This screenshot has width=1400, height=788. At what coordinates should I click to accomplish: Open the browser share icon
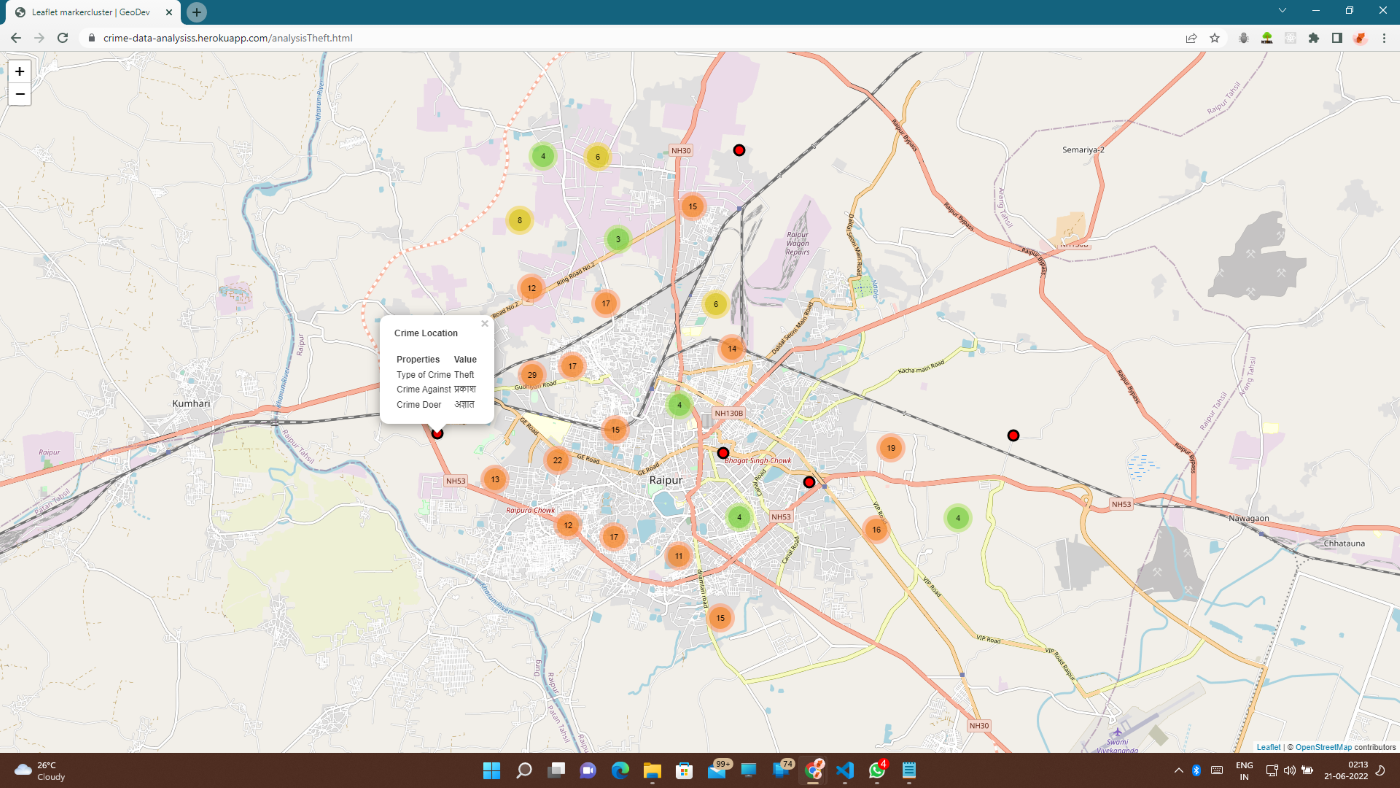click(x=1191, y=37)
